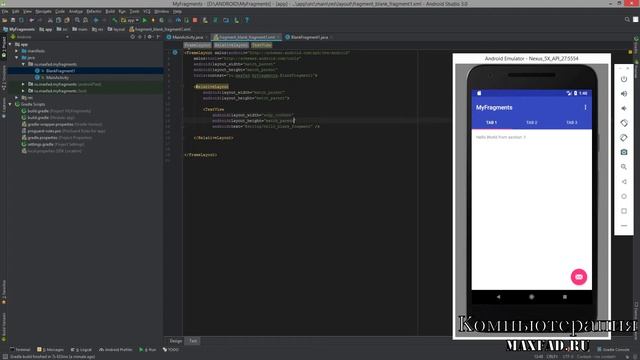
Task: Open the Help menu
Action: pyautogui.click(x=177, y=11)
